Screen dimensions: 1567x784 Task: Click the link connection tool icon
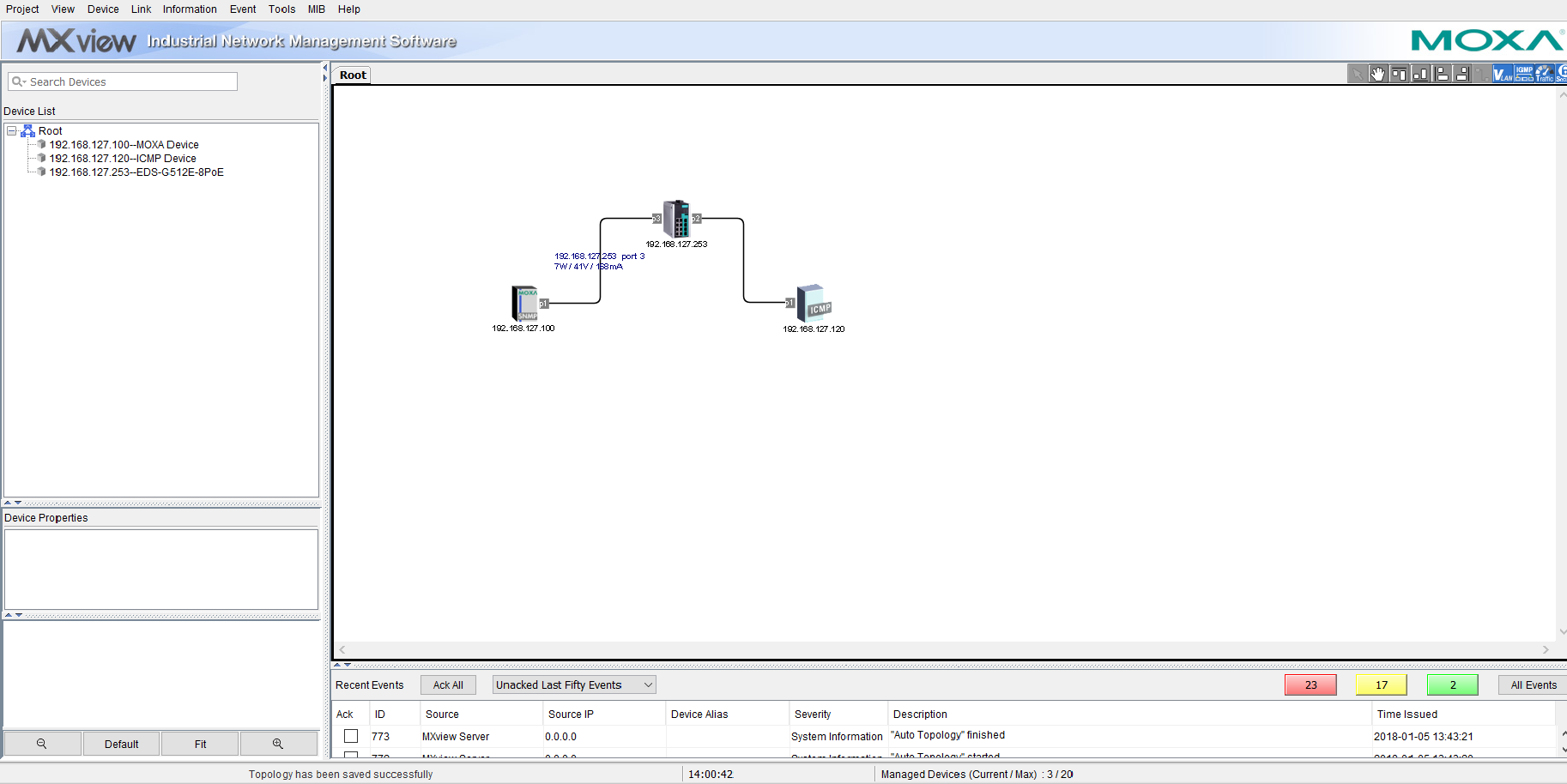[1483, 74]
